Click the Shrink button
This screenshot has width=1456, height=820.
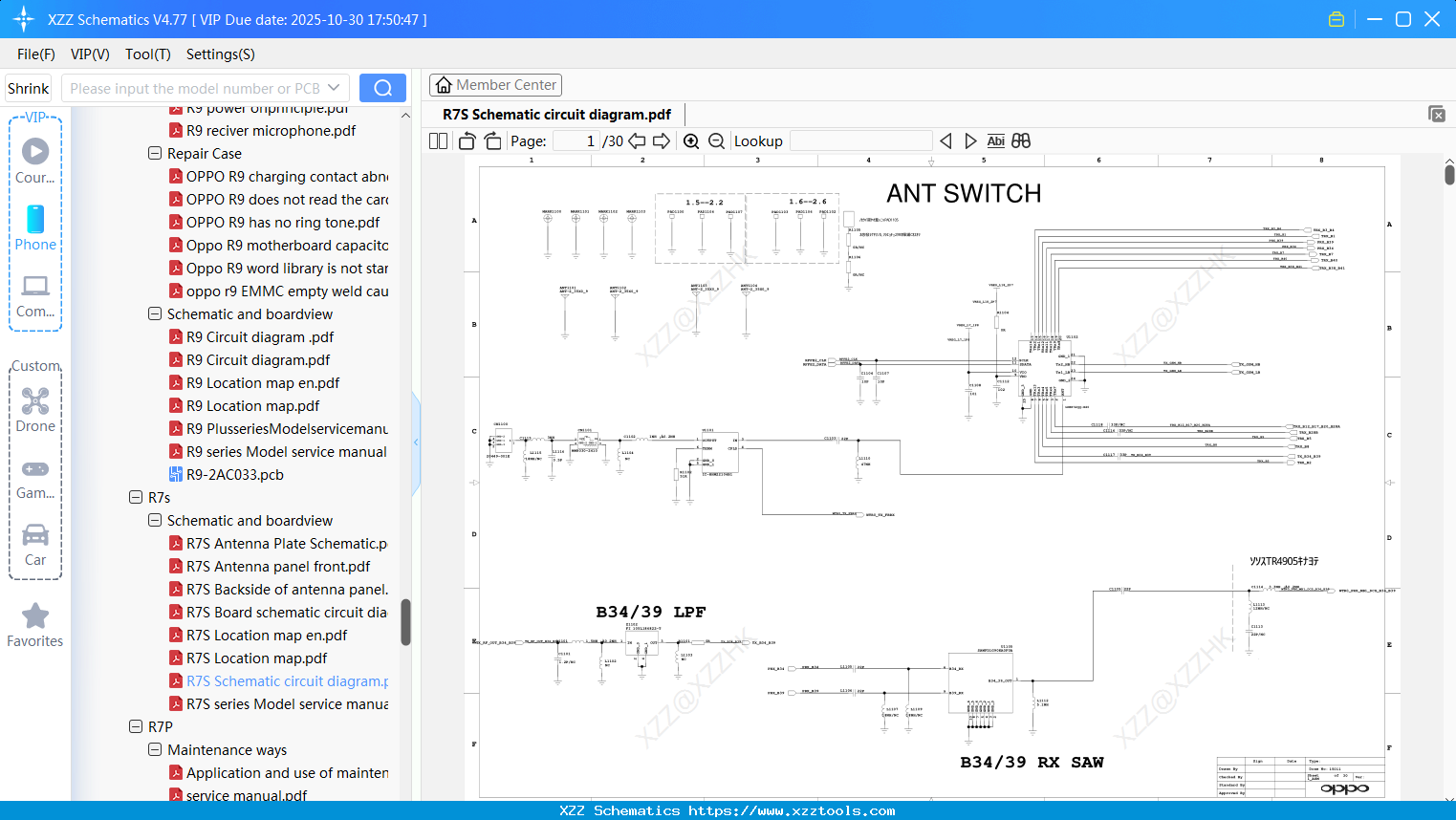(x=27, y=87)
